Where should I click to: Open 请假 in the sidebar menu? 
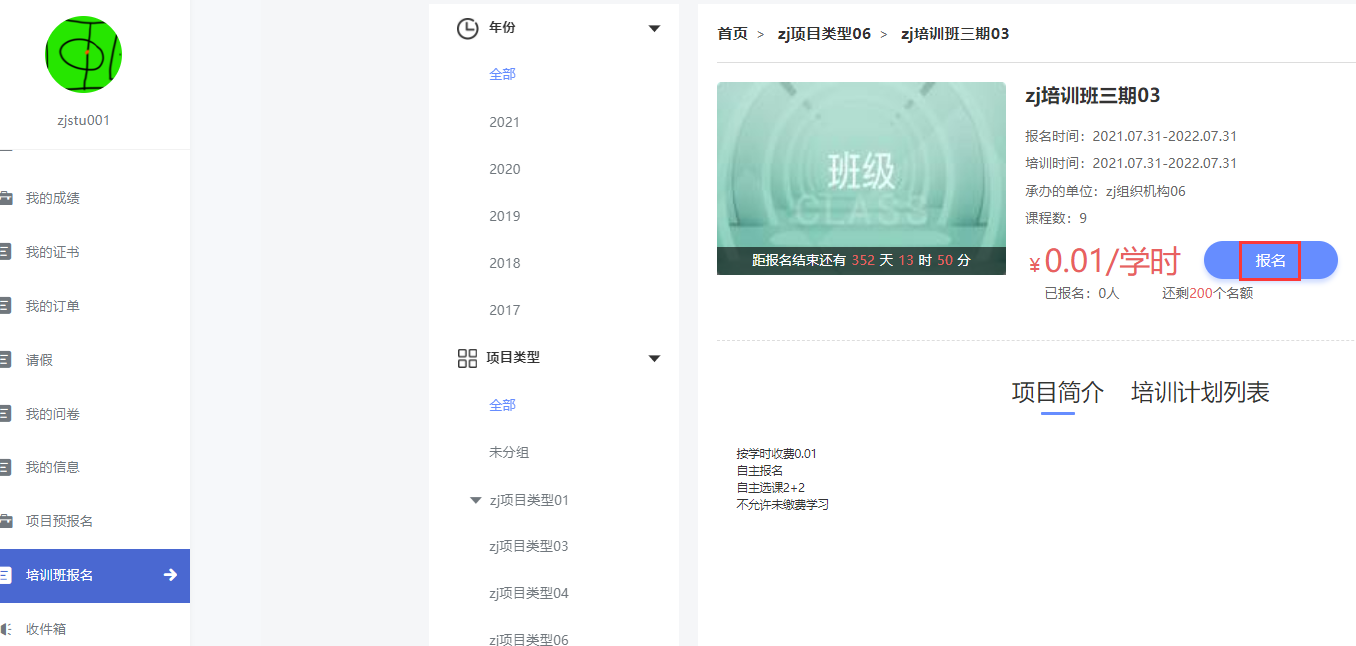(39, 360)
